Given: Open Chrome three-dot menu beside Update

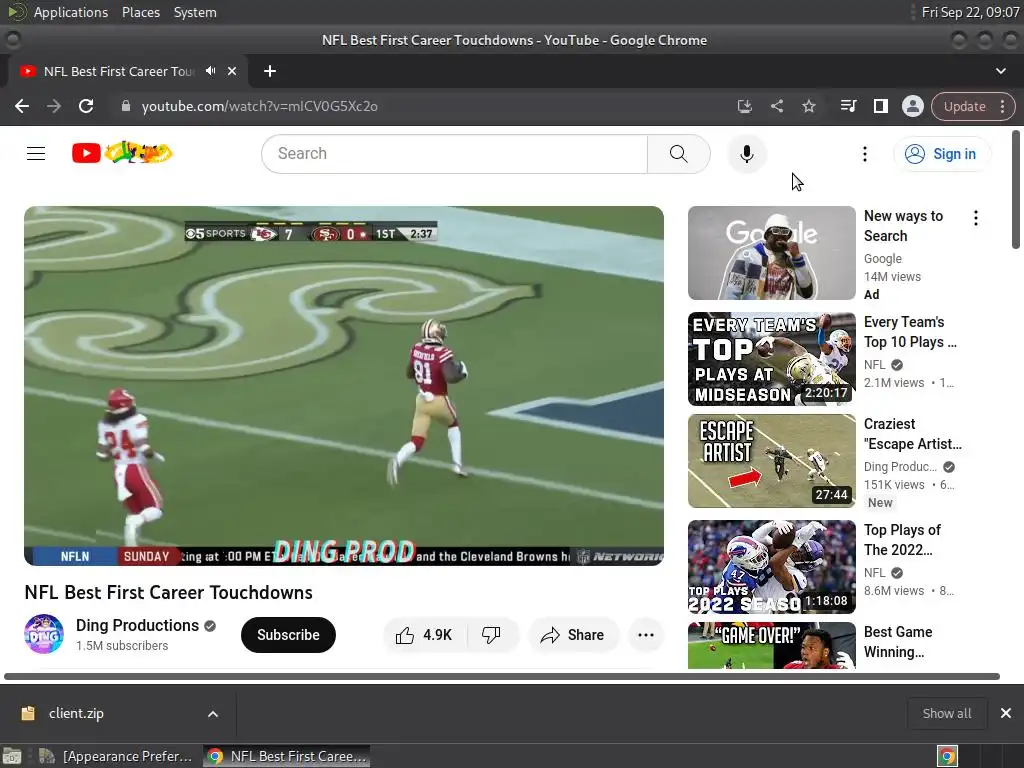Looking at the screenshot, I should tap(1002, 106).
